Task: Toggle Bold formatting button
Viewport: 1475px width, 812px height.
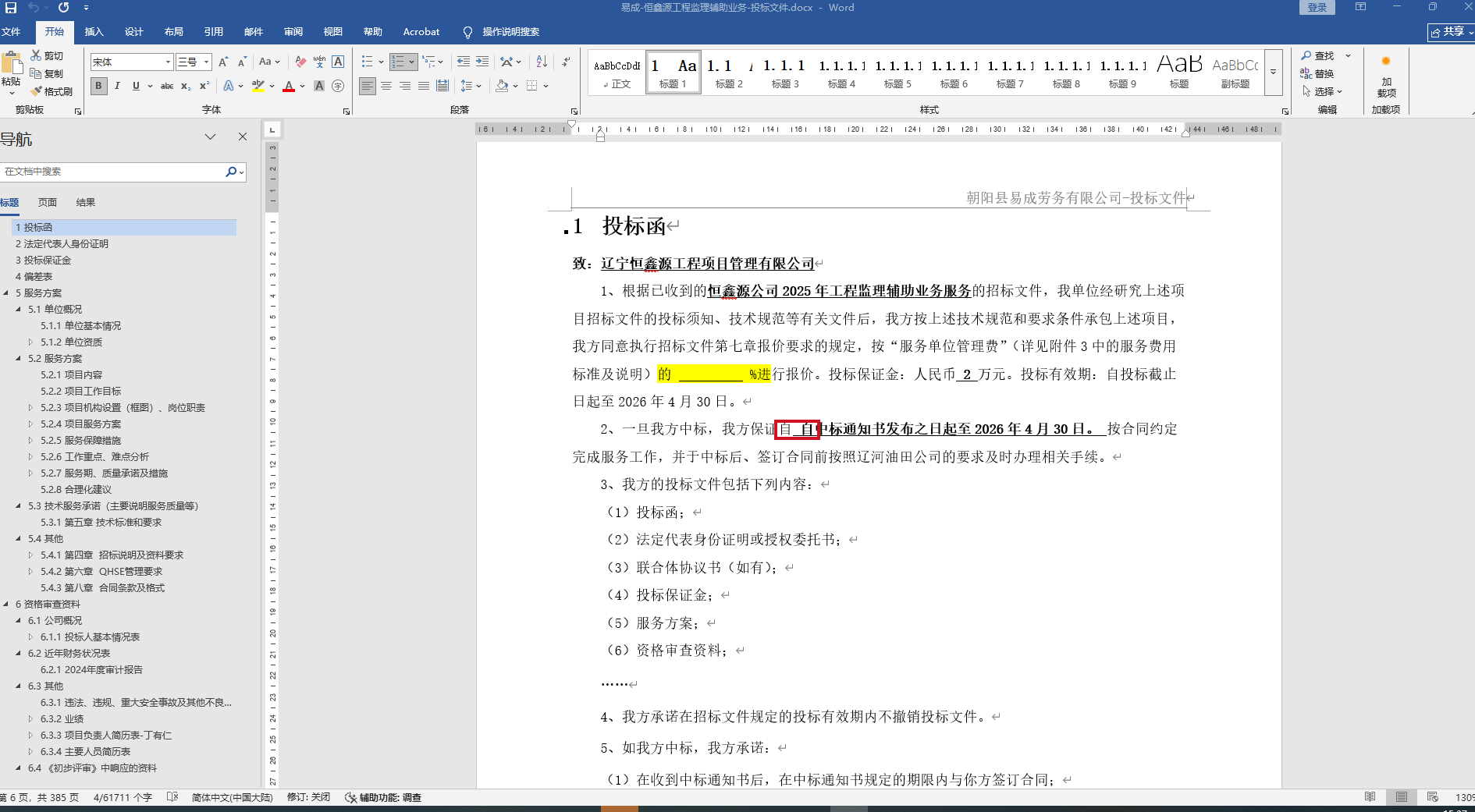Action: [98, 86]
